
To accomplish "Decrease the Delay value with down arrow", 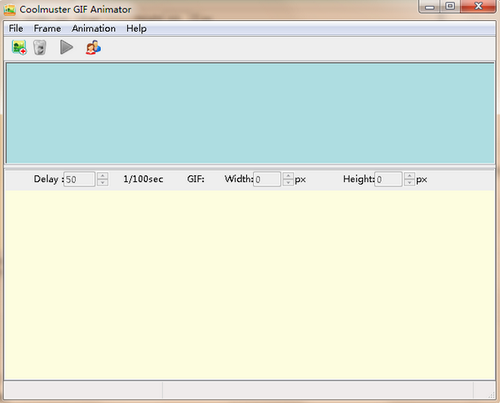I will pyautogui.click(x=103, y=183).
